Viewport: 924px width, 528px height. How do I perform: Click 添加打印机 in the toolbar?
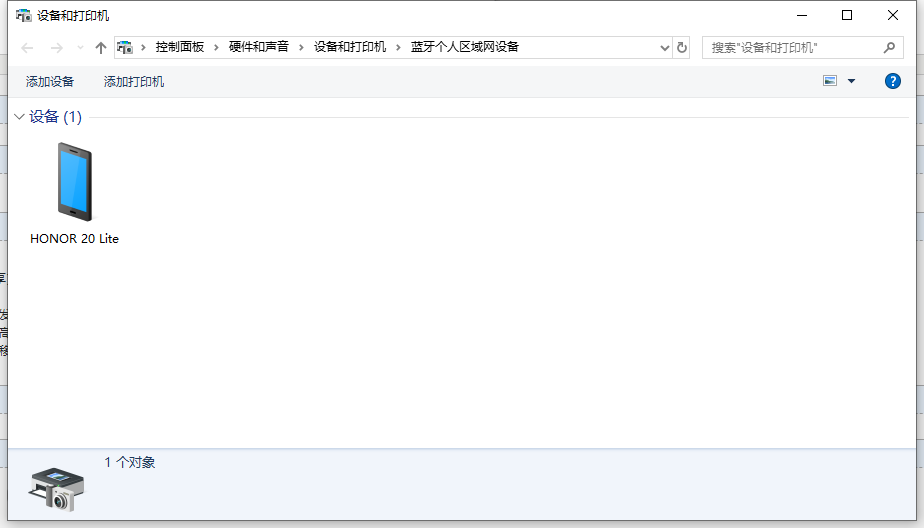(134, 82)
